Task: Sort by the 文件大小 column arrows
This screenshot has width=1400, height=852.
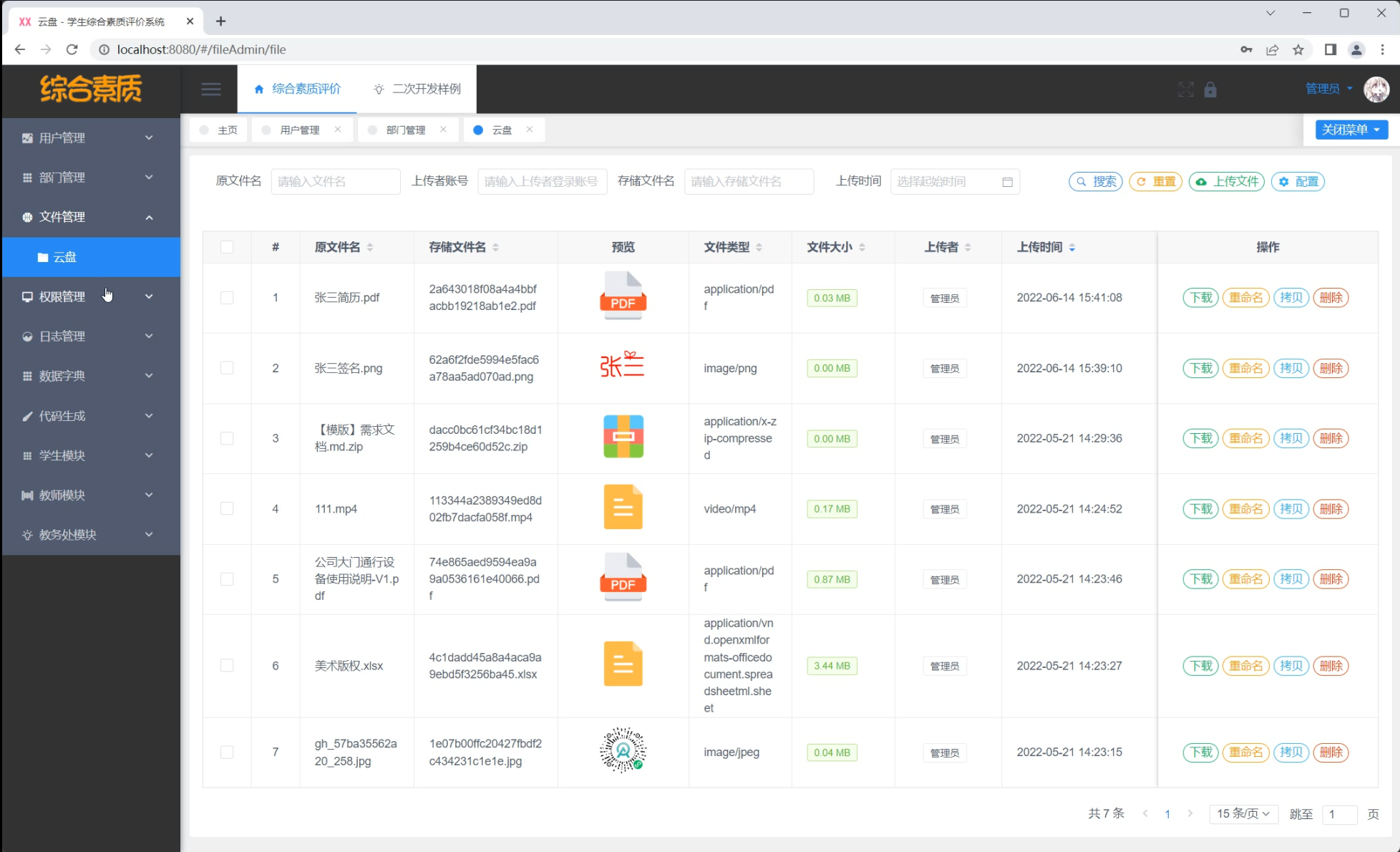Action: [862, 247]
